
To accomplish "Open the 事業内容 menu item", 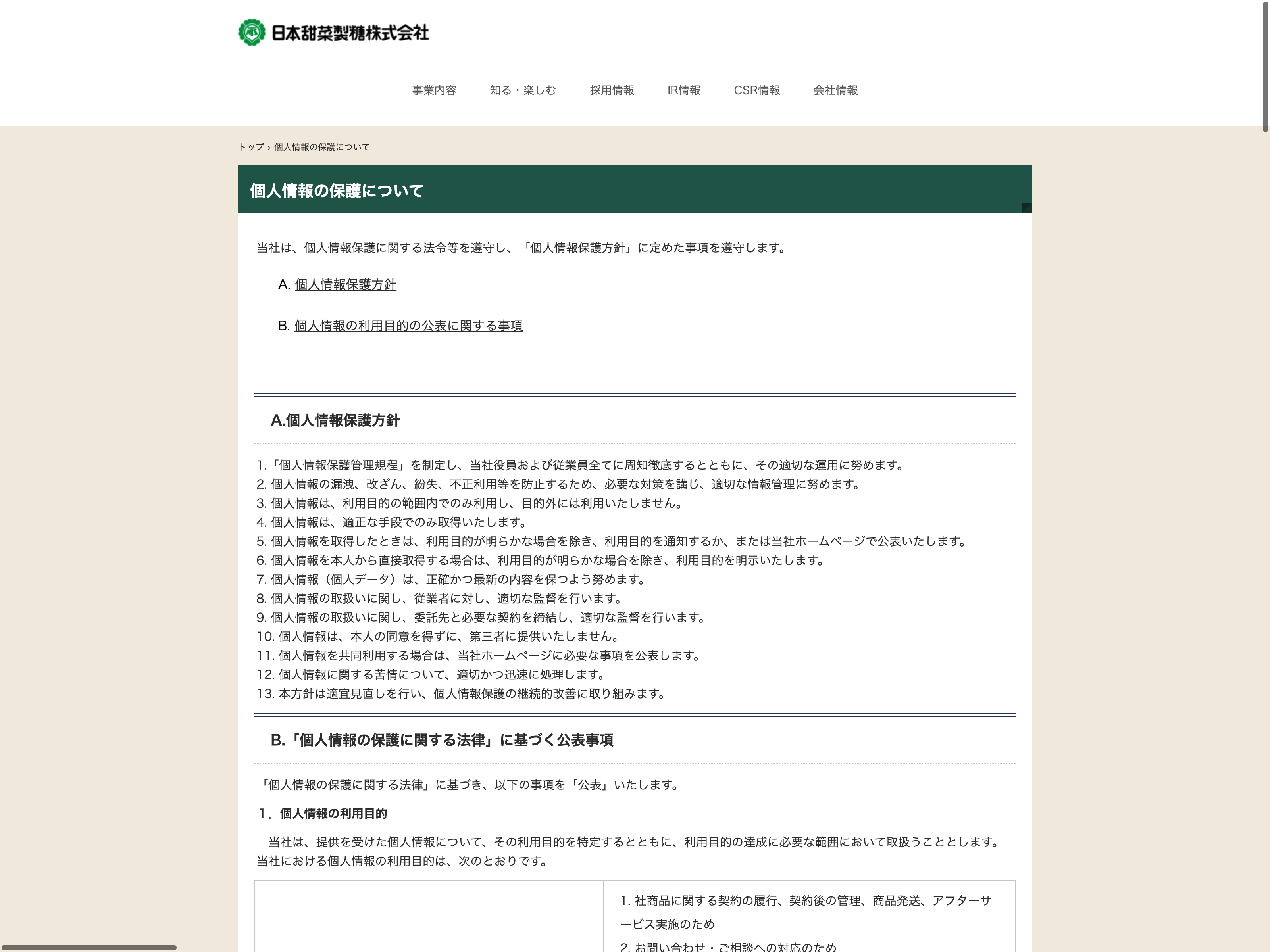I will 434,90.
